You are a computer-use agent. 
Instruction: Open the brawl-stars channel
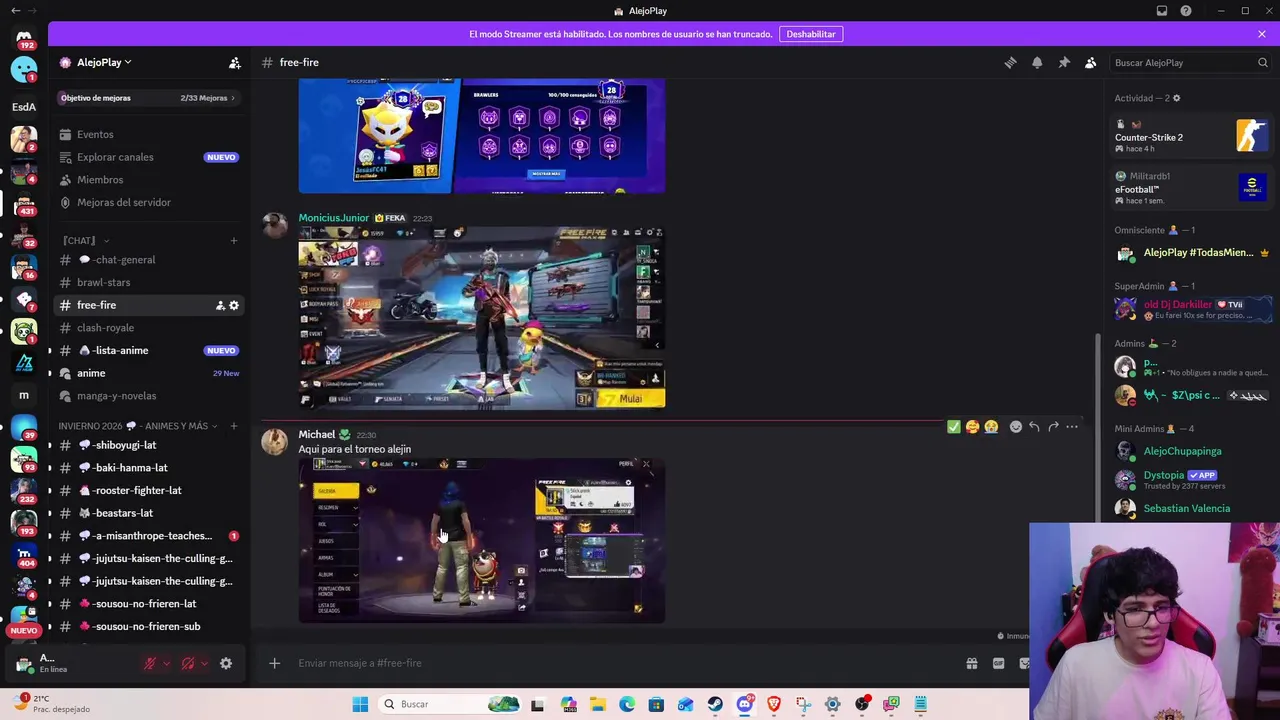coord(148,282)
